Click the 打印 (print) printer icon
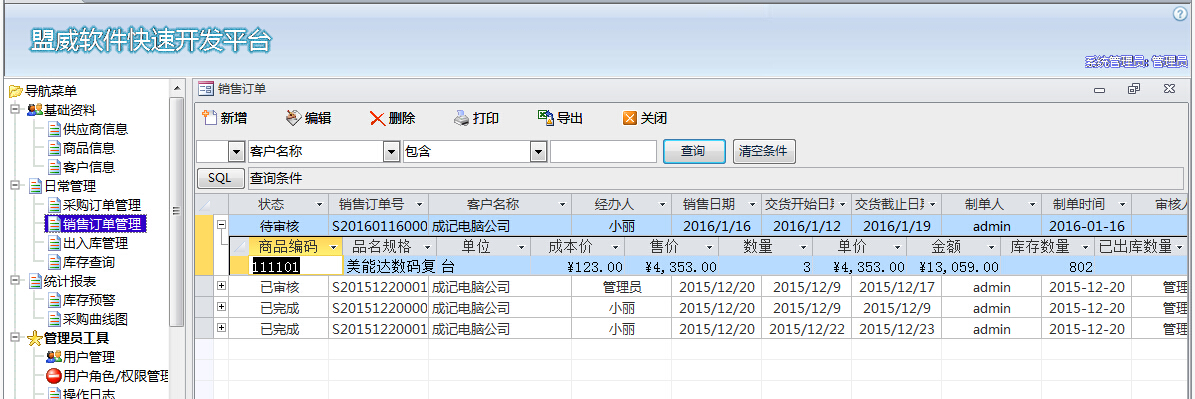 coord(462,118)
